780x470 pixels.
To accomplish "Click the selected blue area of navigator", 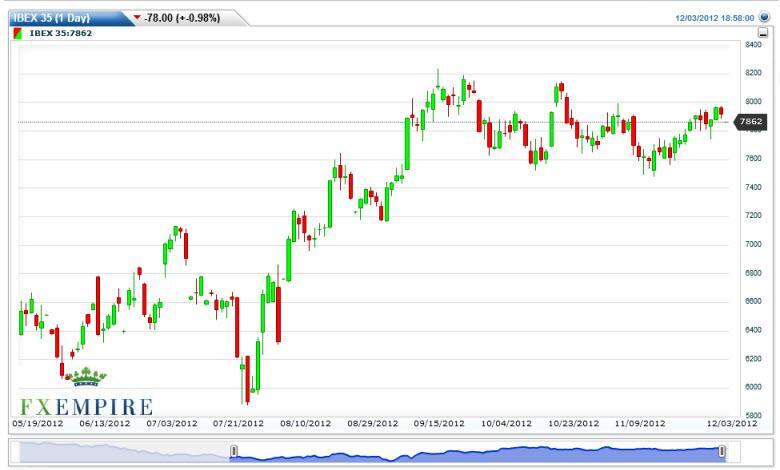I will (x=480, y=452).
